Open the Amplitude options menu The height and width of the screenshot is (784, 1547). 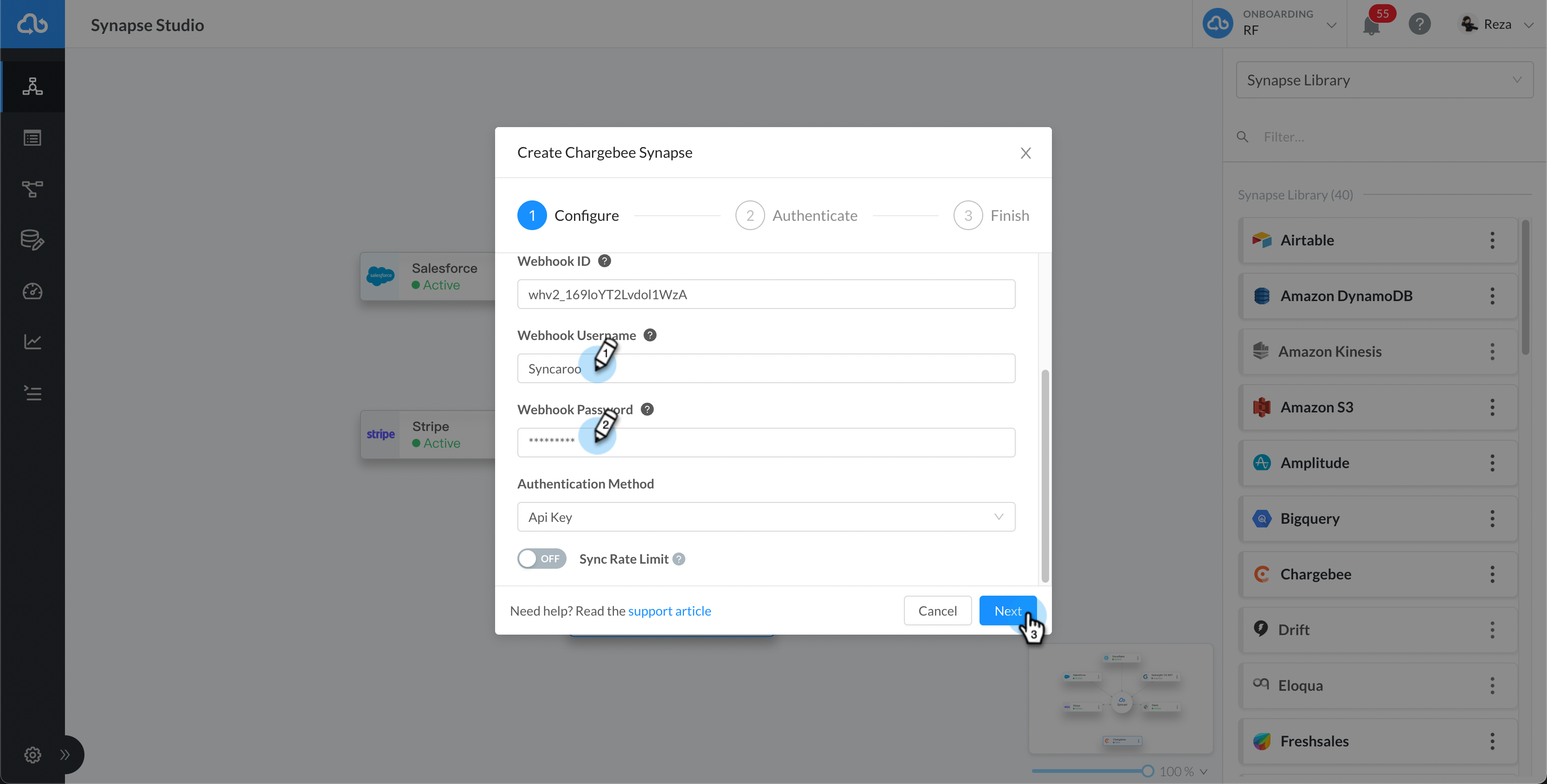point(1492,463)
